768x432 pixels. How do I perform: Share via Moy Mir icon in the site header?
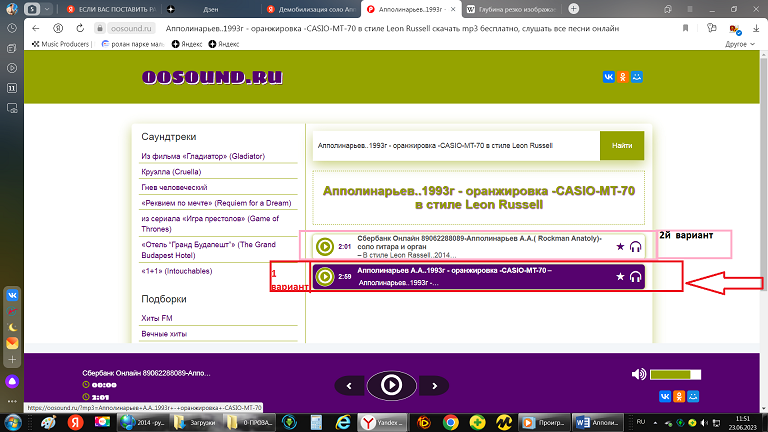click(637, 77)
